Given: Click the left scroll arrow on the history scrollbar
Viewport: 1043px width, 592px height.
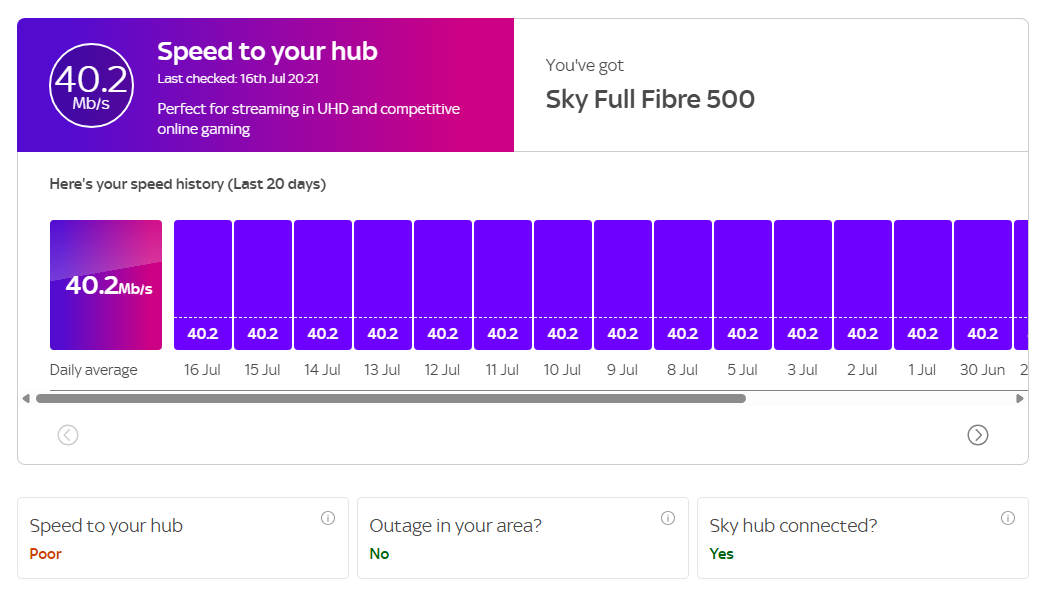Looking at the screenshot, I should click(24, 398).
